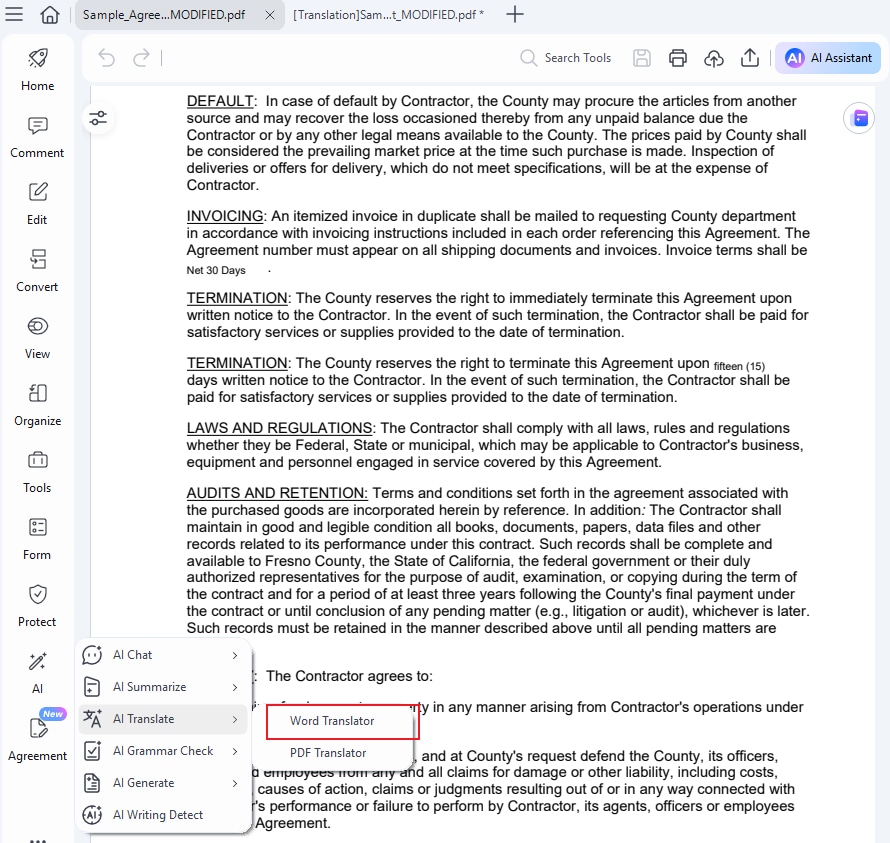Click the 'Net 30 Days' text
Screen dimensions: 890x843
pyautogui.click(x=216, y=270)
